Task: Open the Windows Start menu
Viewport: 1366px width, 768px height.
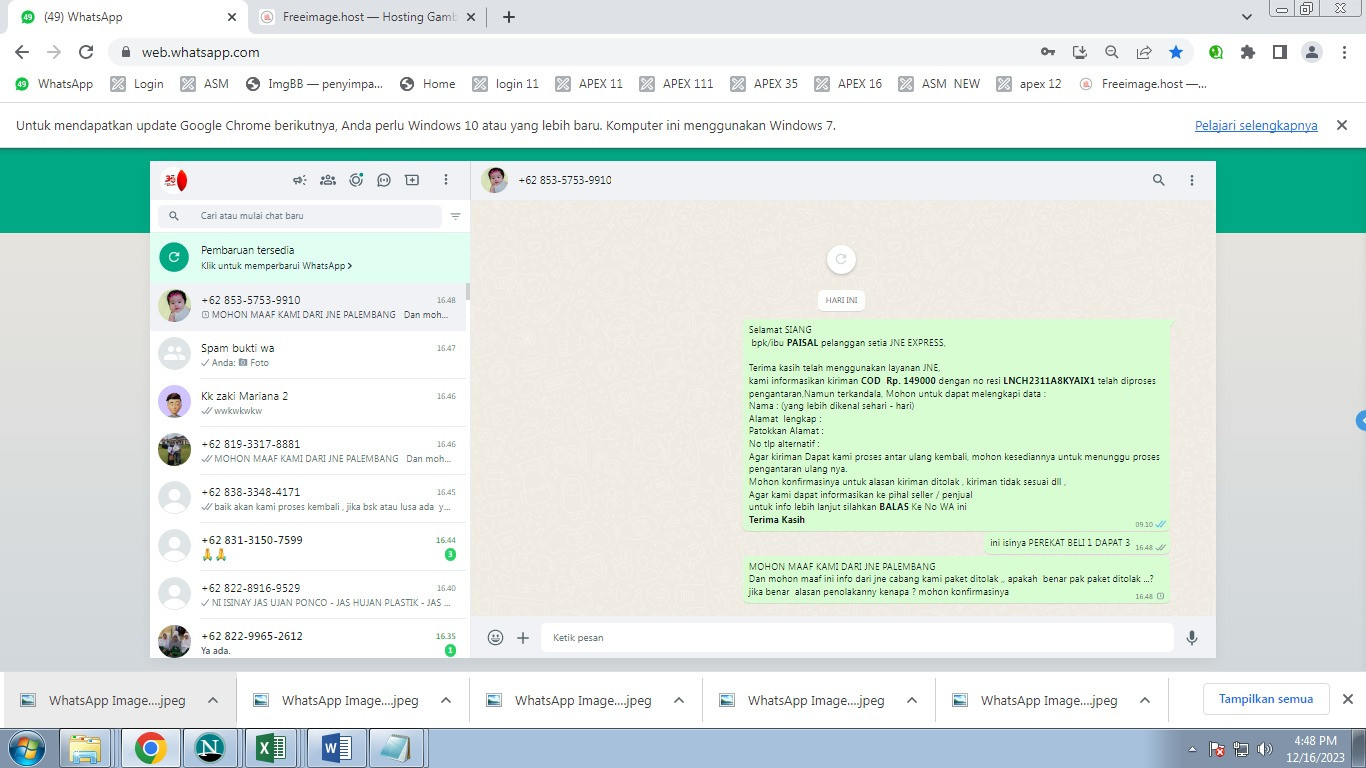Action: 27,748
